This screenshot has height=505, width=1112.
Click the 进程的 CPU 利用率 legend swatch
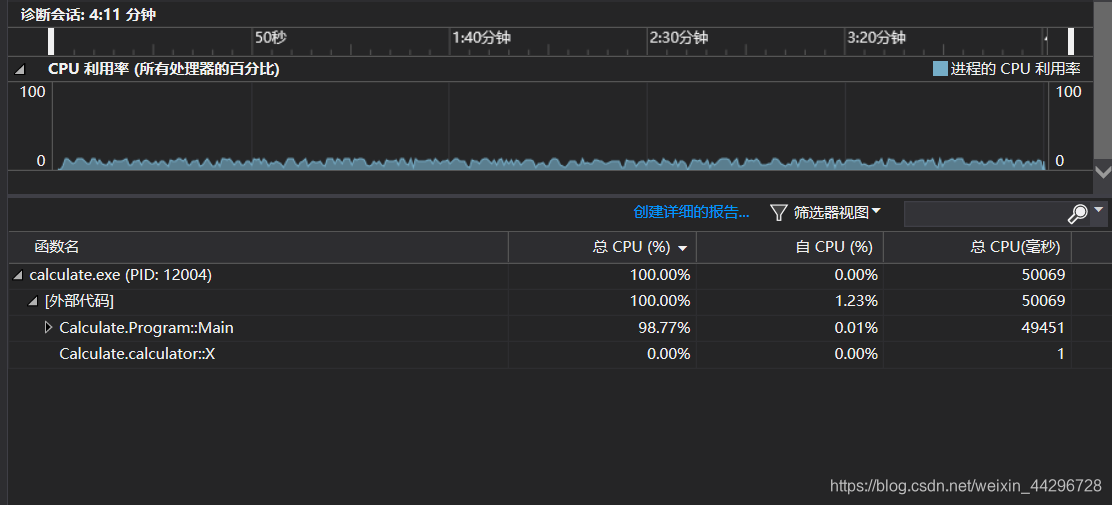(x=940, y=69)
